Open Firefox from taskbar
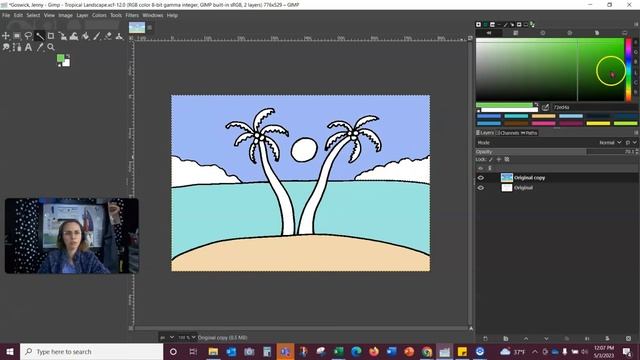The height and width of the screenshot is (360, 640). click(374, 351)
